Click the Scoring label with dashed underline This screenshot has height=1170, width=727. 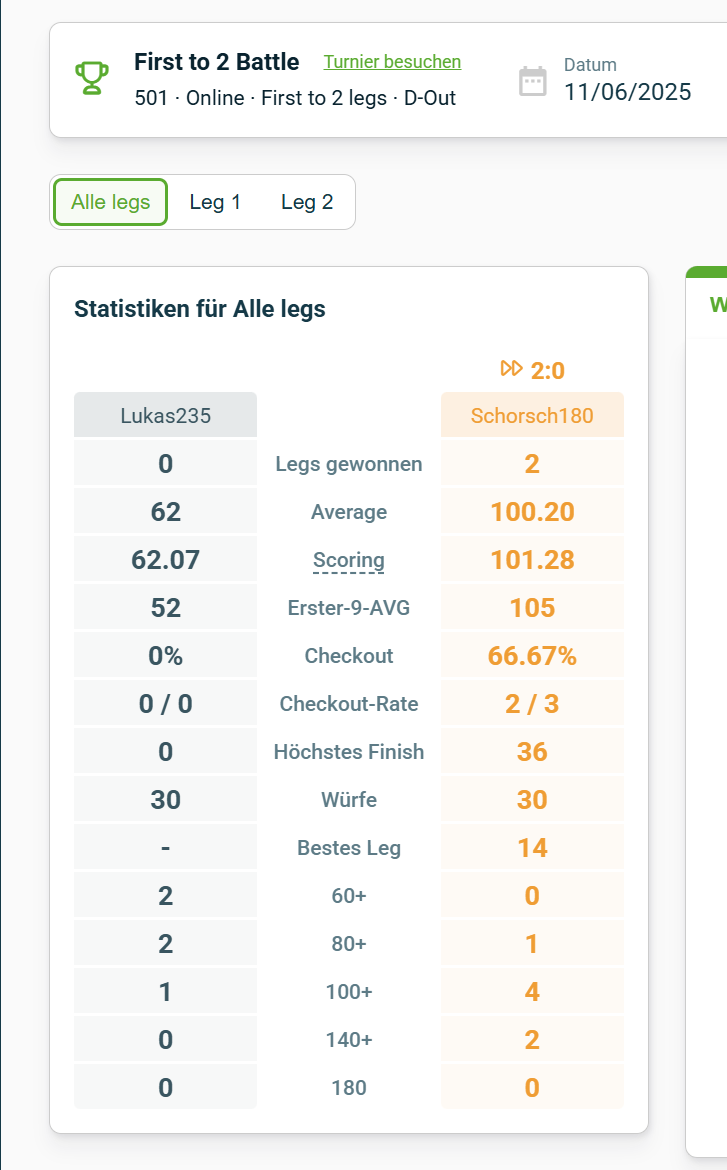(349, 559)
